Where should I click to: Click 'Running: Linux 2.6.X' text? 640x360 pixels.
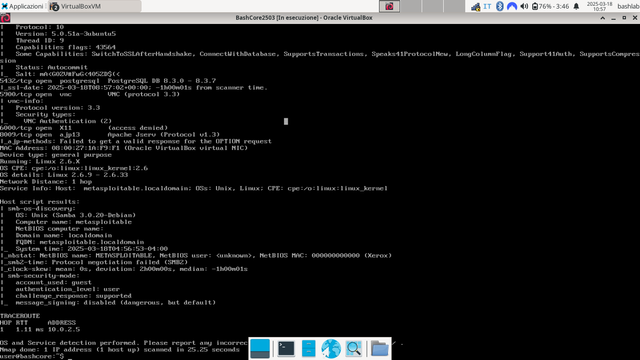coord(40,161)
